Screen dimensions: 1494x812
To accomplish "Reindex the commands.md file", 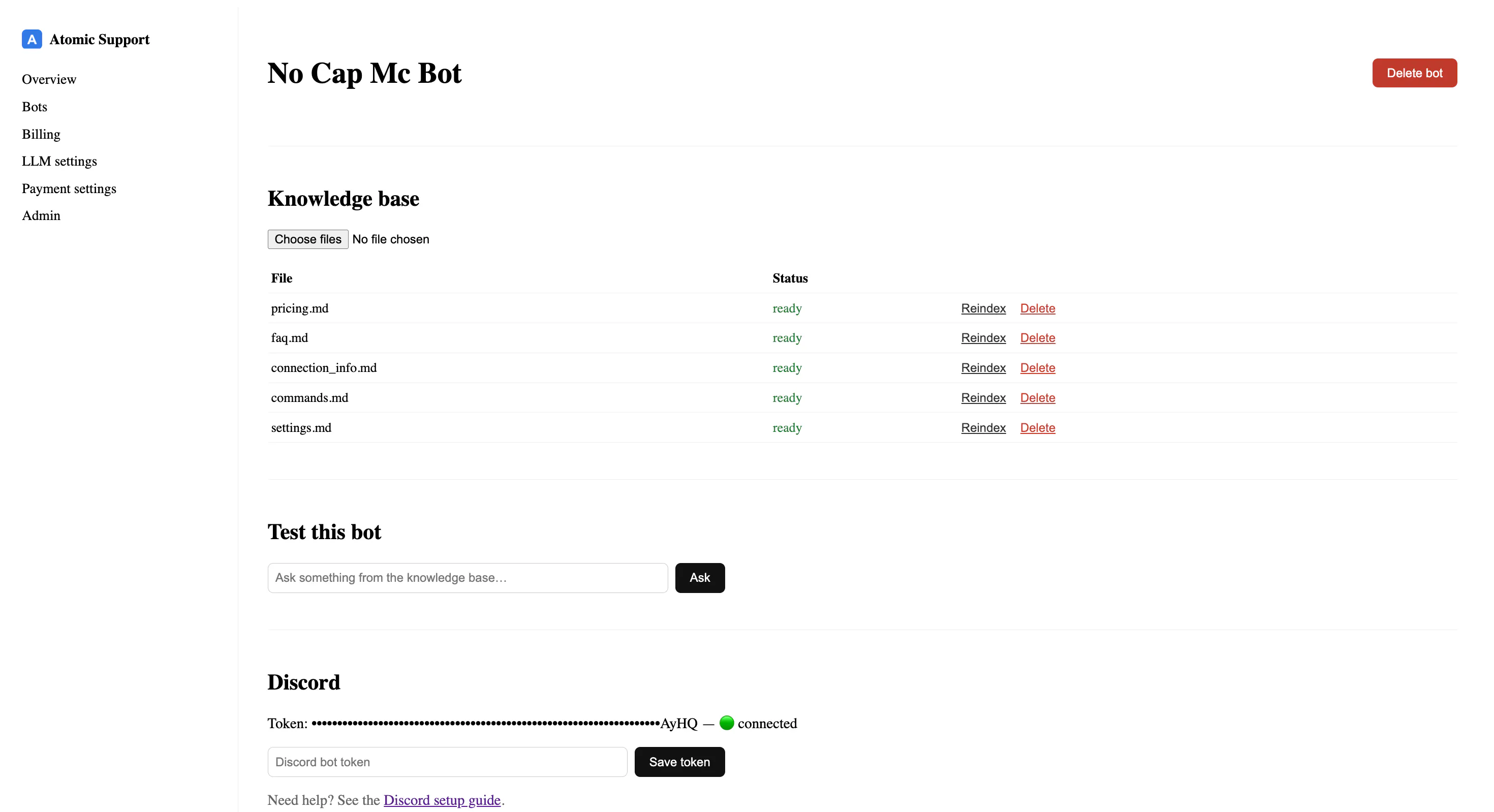I will [x=983, y=398].
